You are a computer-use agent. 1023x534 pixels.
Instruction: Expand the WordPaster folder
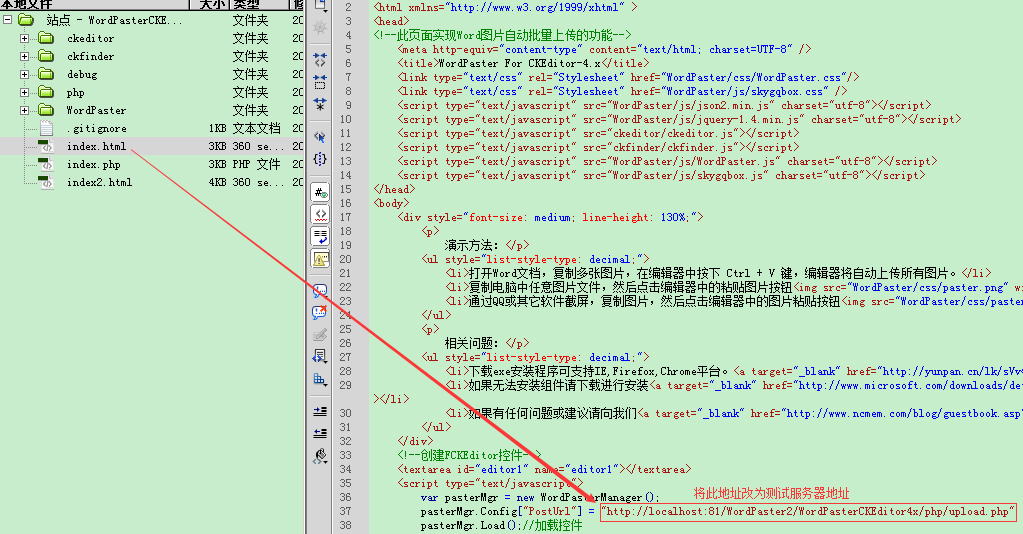pos(25,110)
